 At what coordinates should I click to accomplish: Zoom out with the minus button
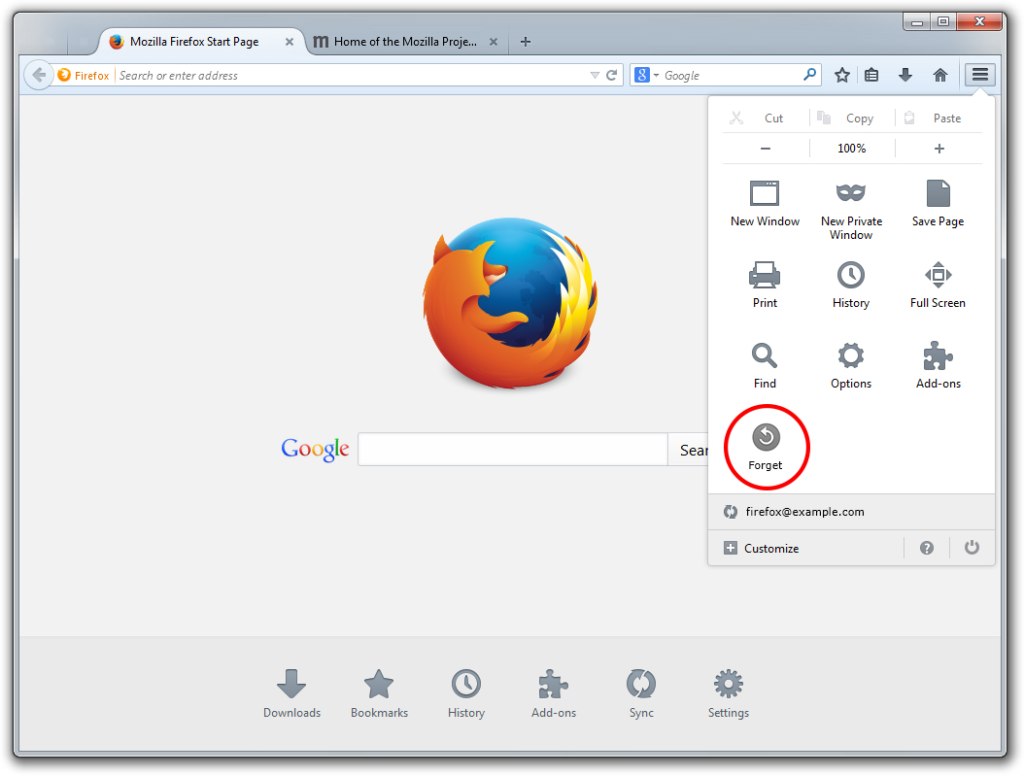coord(765,149)
